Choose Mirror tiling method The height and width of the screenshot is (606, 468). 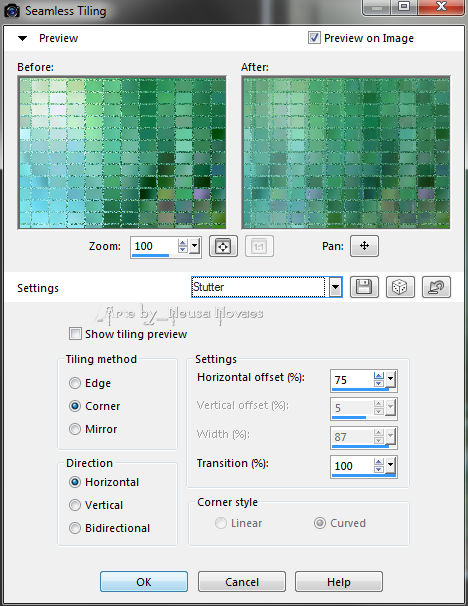75,429
